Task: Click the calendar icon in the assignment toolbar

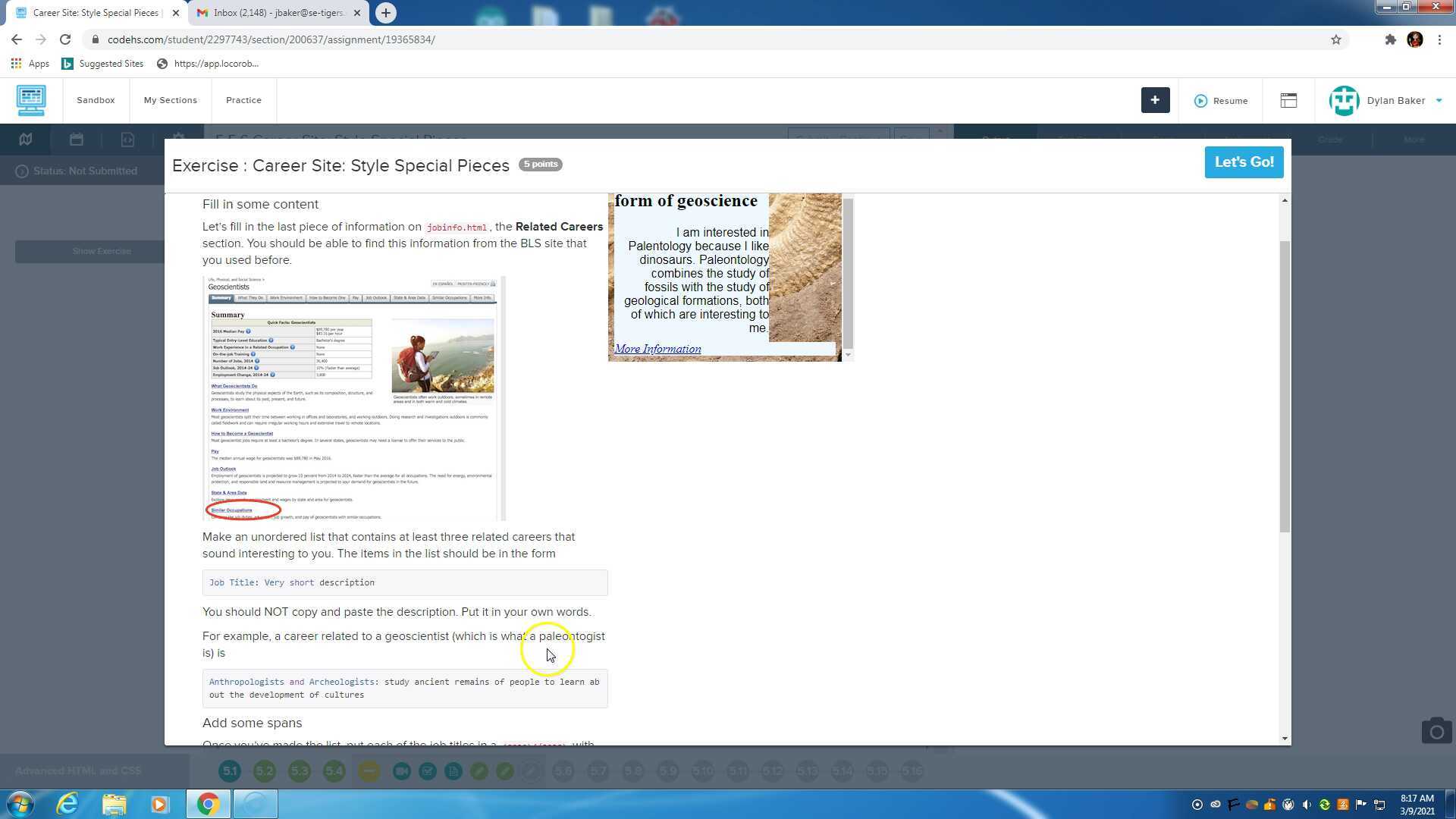Action: (77, 139)
